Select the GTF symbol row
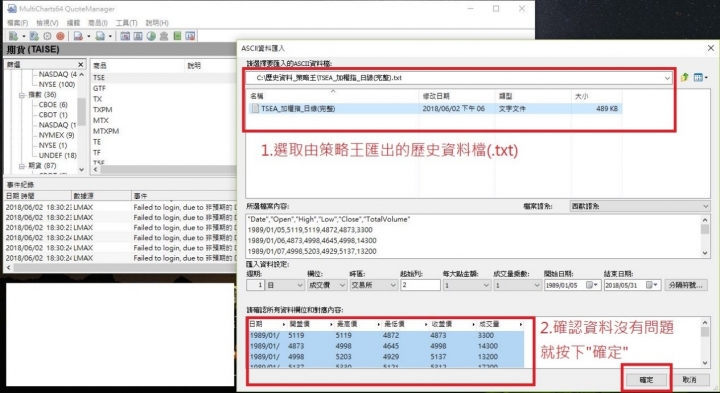This screenshot has width=720, height=393. [163, 88]
